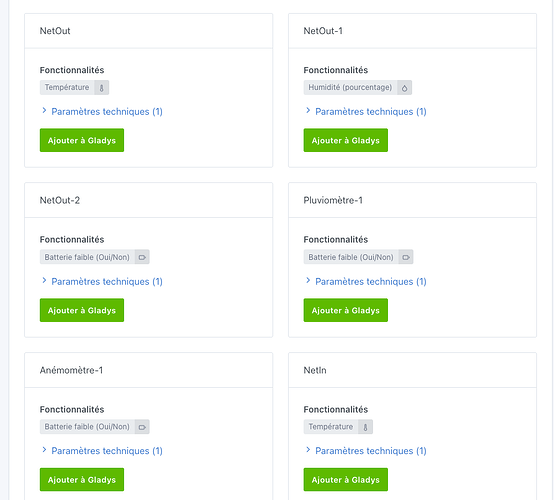Screen dimensions: 554x500
Task: Click battery icon in Pluviomètre-1 card
Action: (406, 257)
